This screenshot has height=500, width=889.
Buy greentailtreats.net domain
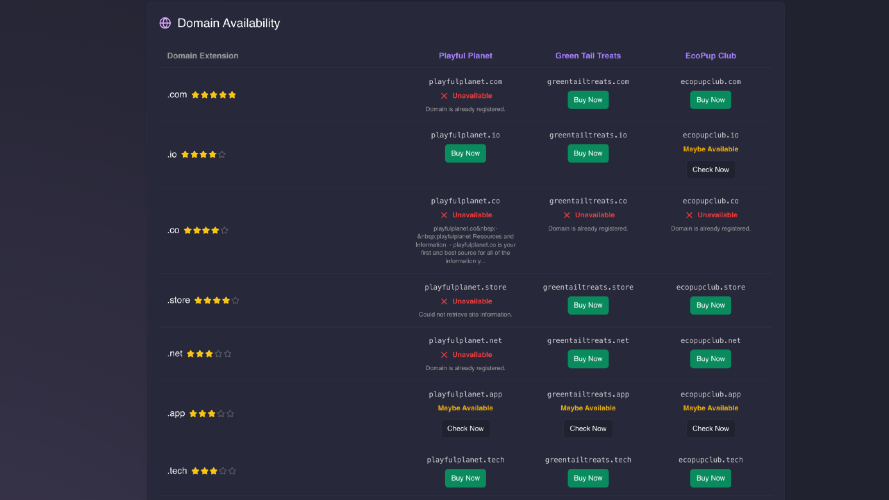pyautogui.click(x=588, y=359)
